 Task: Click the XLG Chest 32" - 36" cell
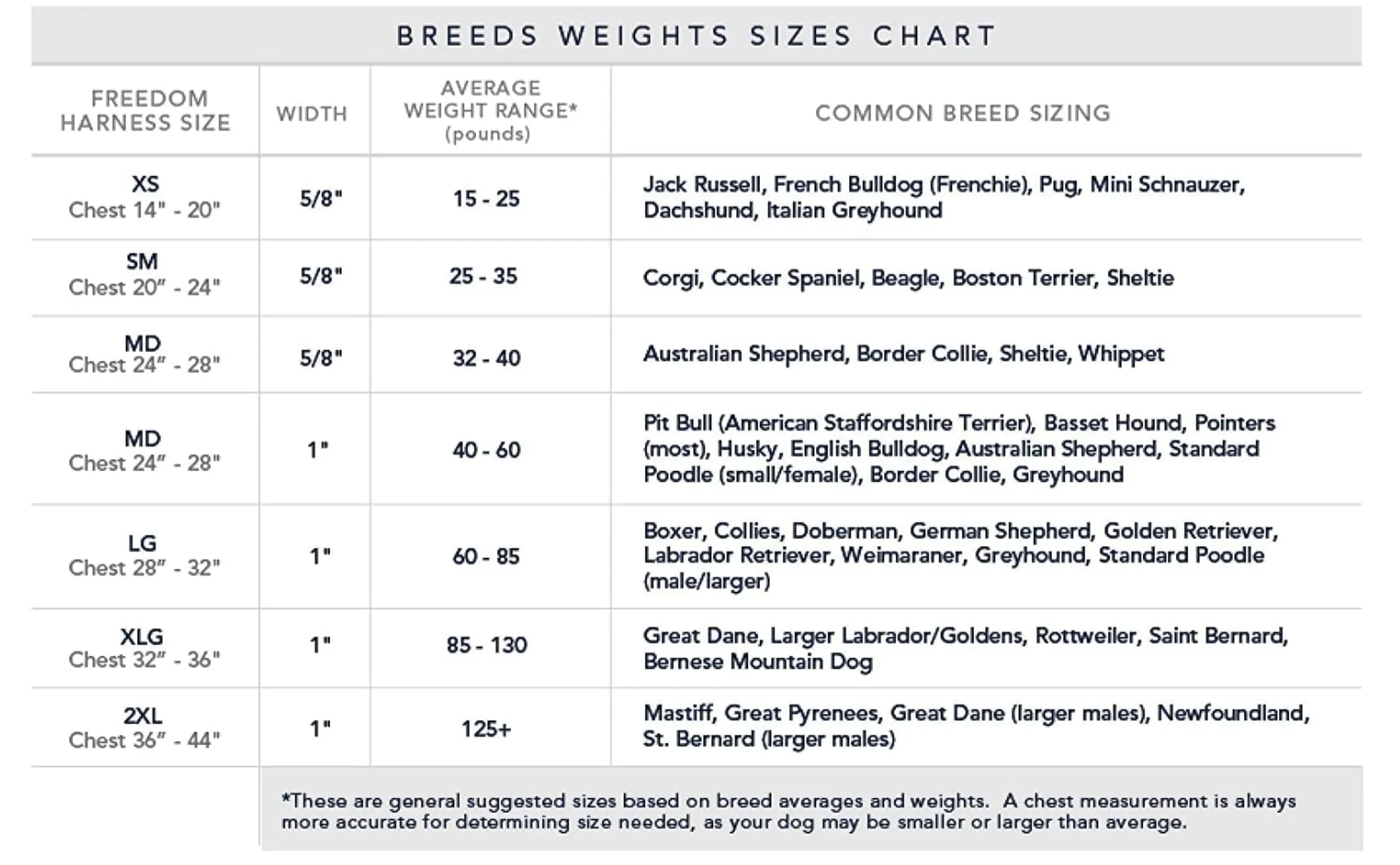[144, 648]
